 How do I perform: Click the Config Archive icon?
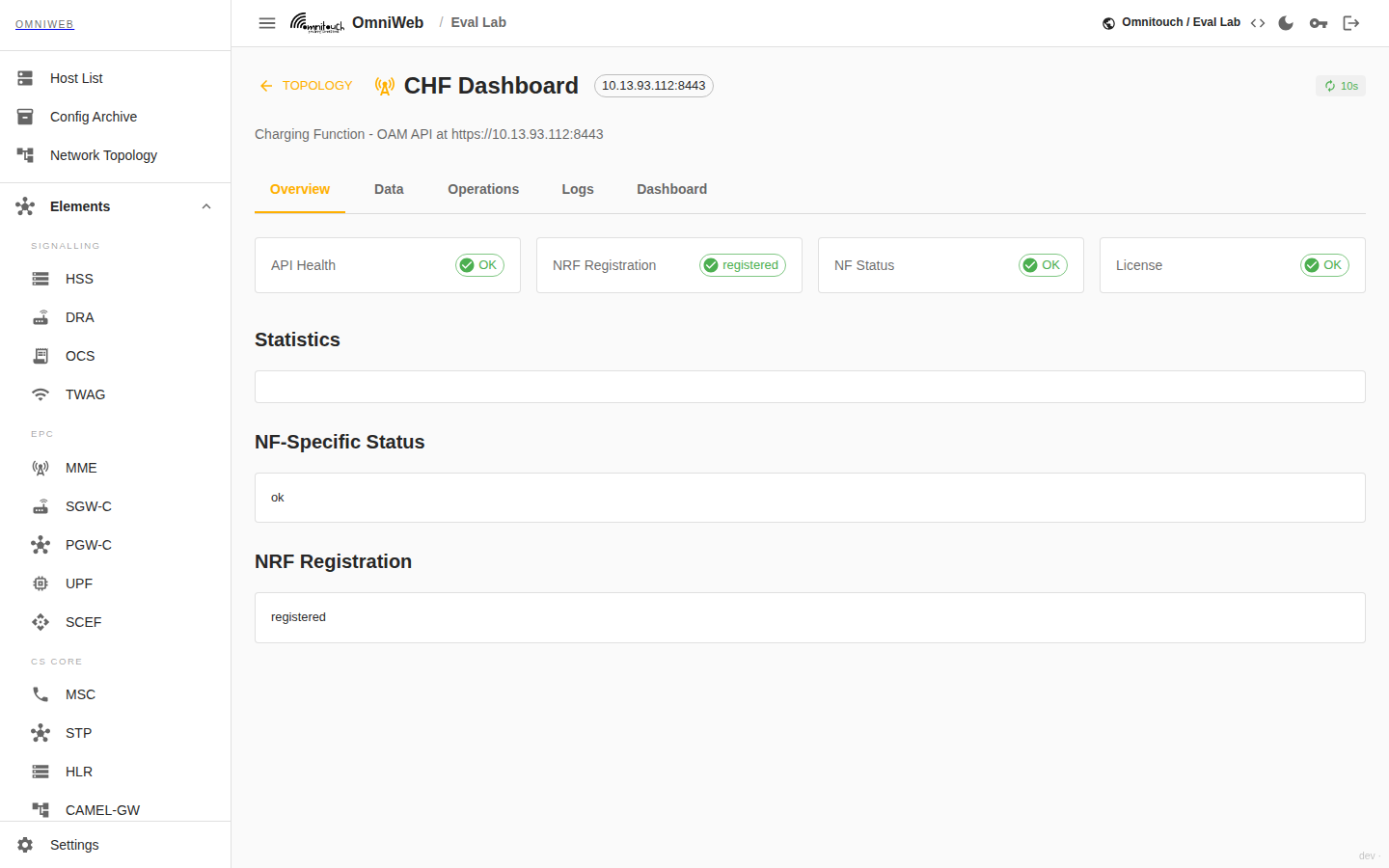(25, 117)
